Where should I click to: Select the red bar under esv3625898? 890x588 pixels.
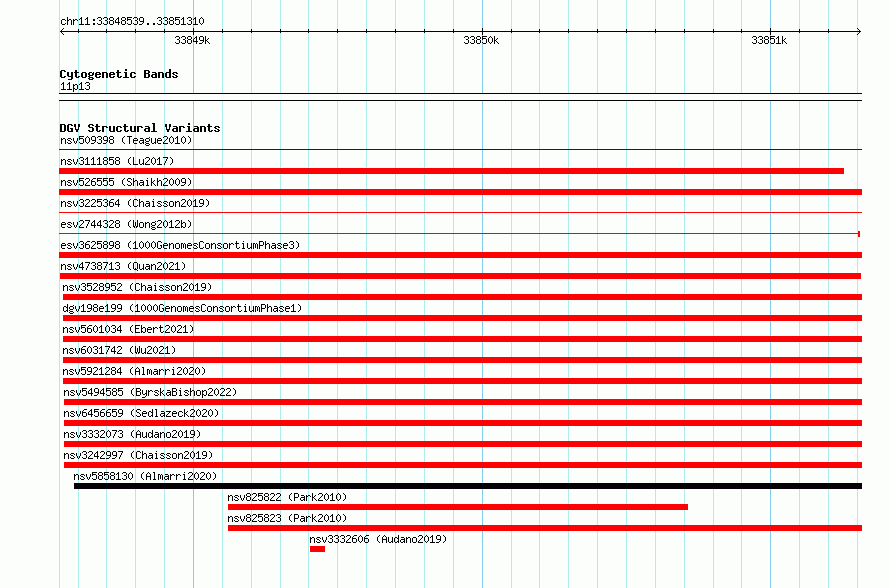point(460,255)
